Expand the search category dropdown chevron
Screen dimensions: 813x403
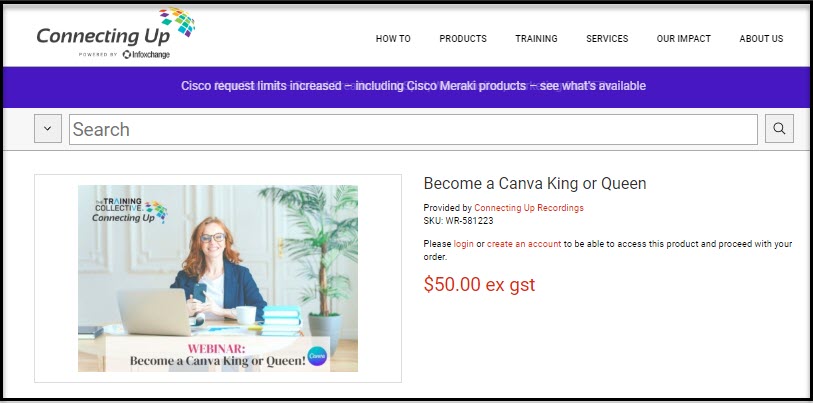pyautogui.click(x=48, y=129)
